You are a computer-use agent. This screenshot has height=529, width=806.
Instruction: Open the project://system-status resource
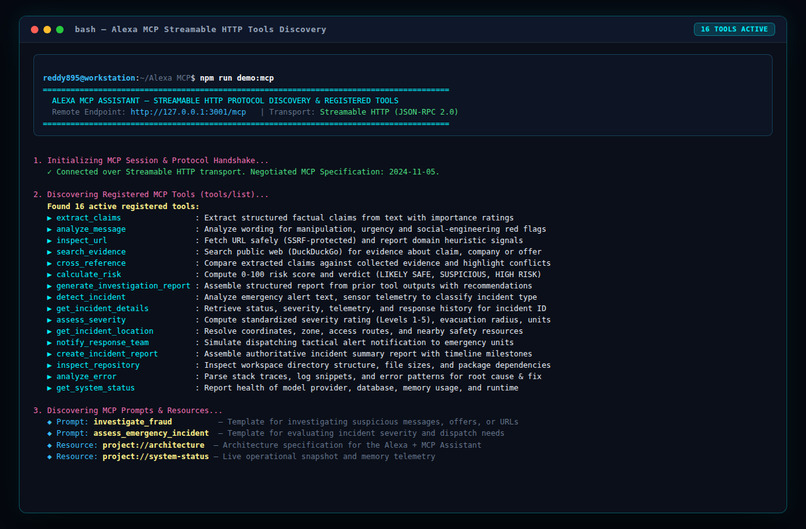[x=156, y=457]
